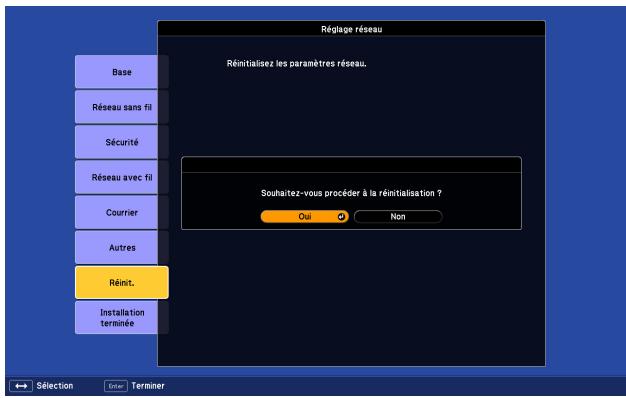The width and height of the screenshot is (626, 398).
Task: Select the Réseau sans fil tab
Action: pyautogui.click(x=121, y=107)
